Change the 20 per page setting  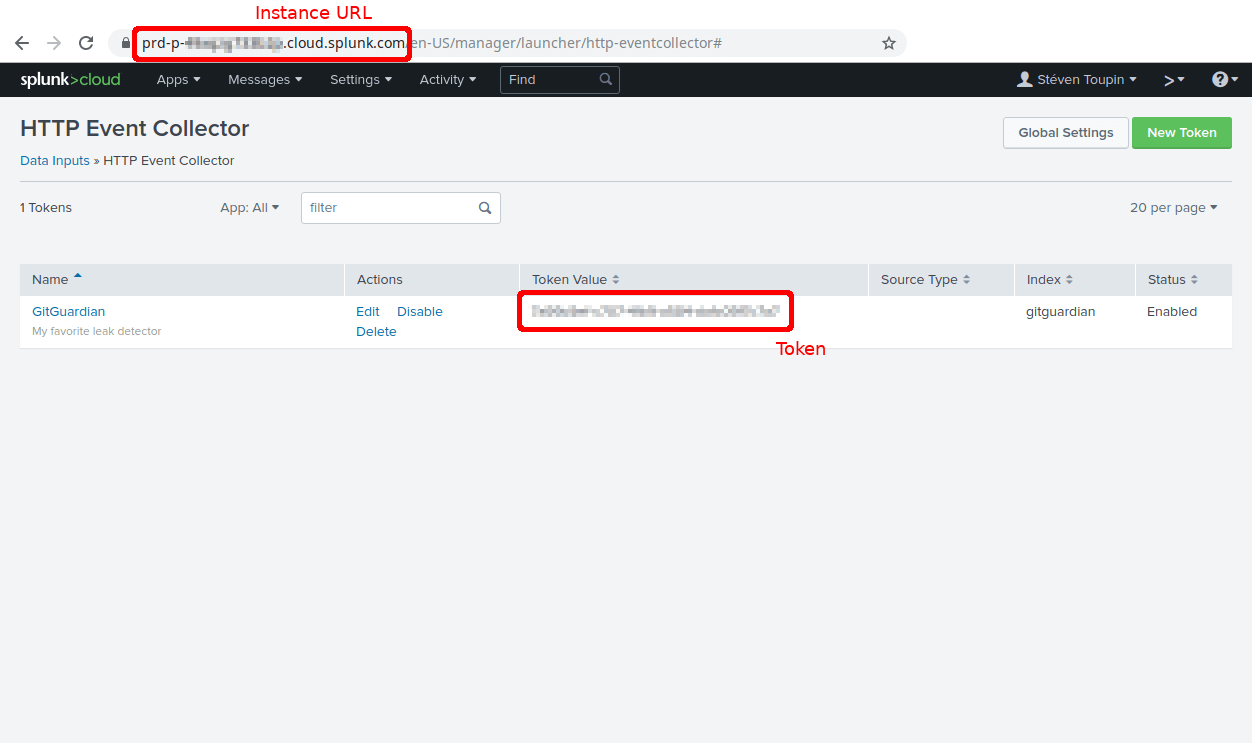tap(1174, 208)
